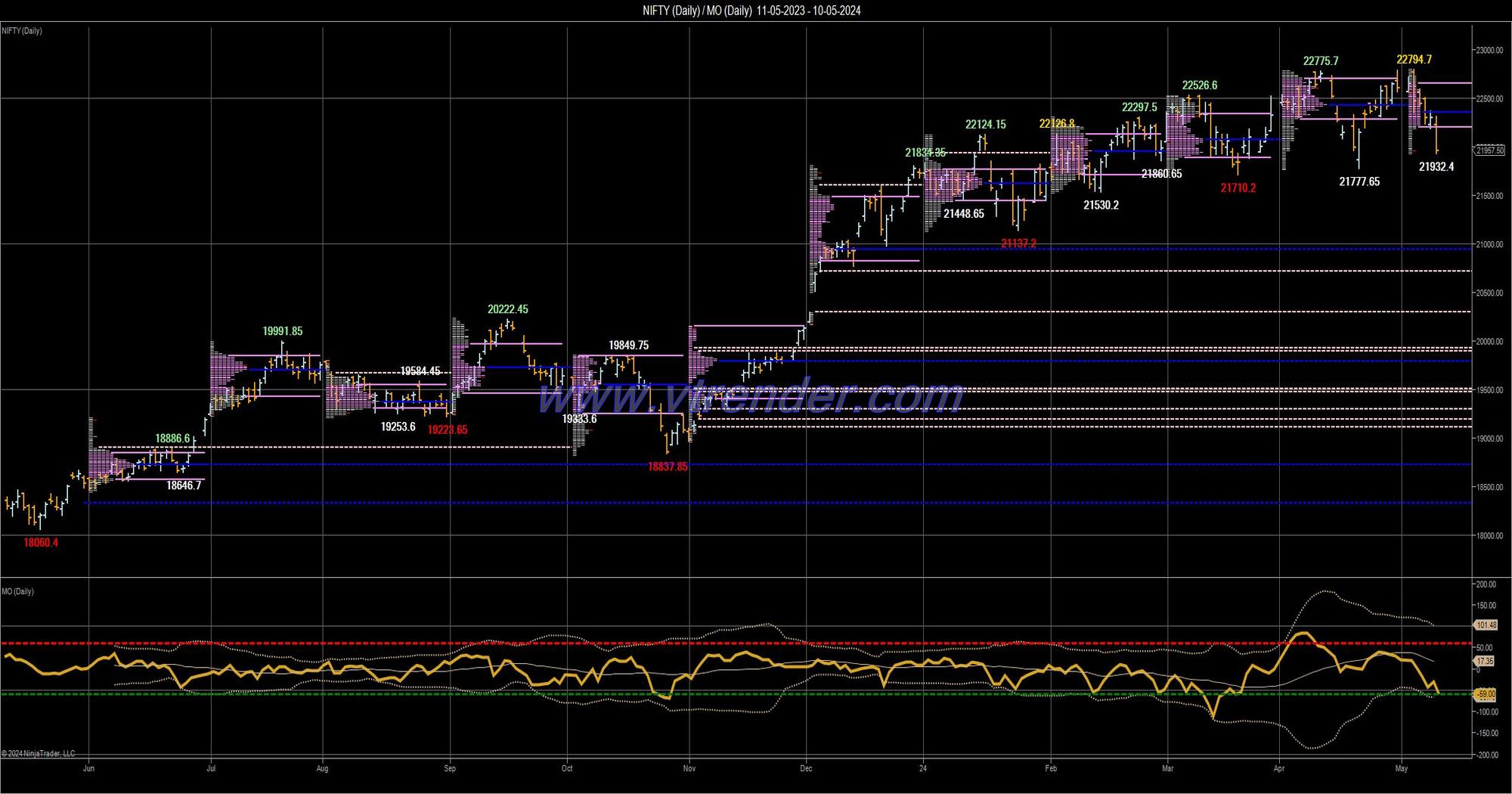Click the Feb label on time axis

point(1051,768)
